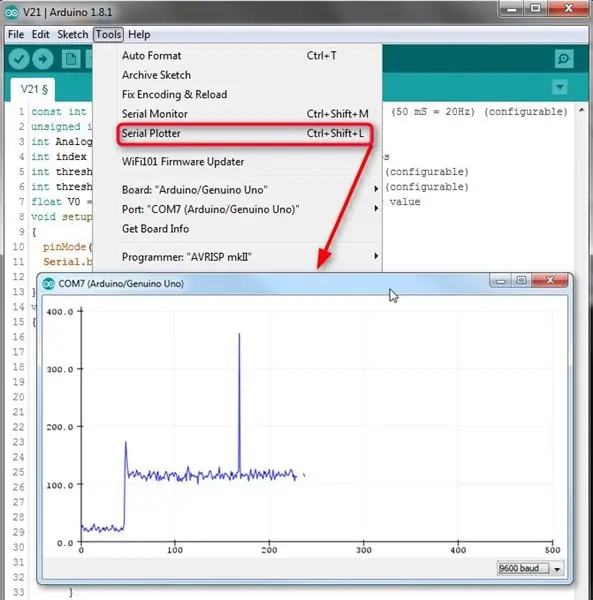The image size is (593, 600).
Task: Open the Help menu
Action: [139, 34]
